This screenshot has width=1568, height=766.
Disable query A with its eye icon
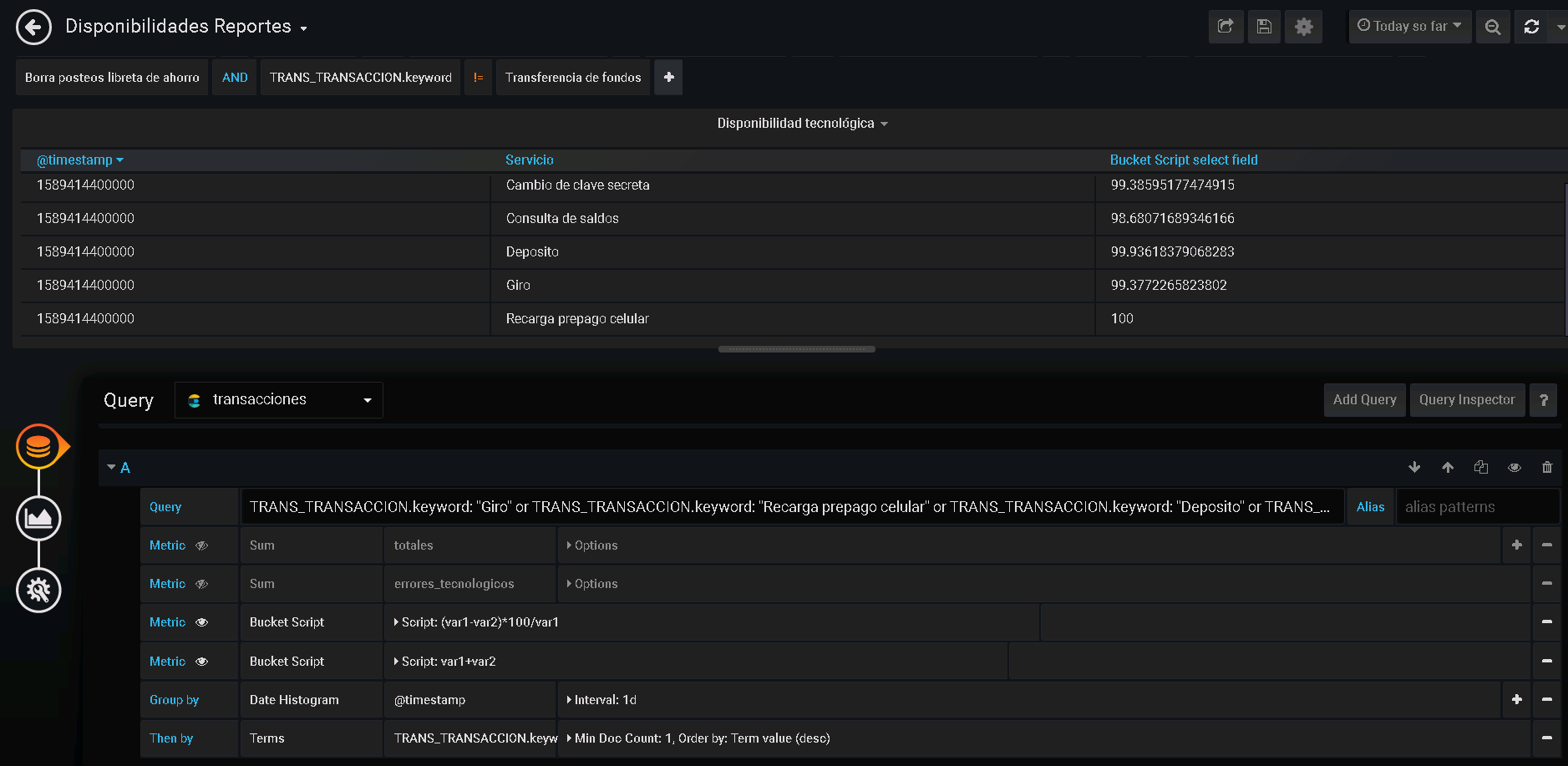pyautogui.click(x=1515, y=467)
